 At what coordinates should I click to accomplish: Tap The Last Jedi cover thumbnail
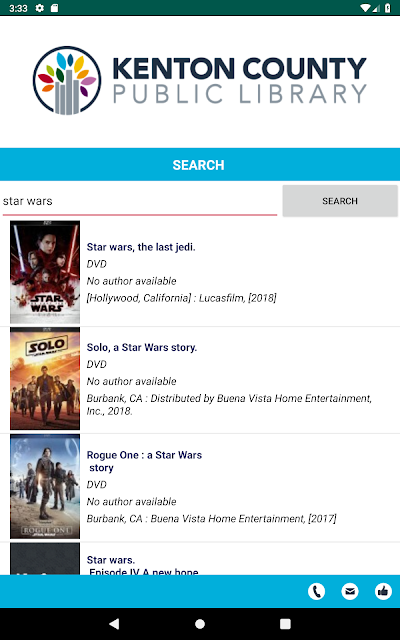[x=45, y=272]
